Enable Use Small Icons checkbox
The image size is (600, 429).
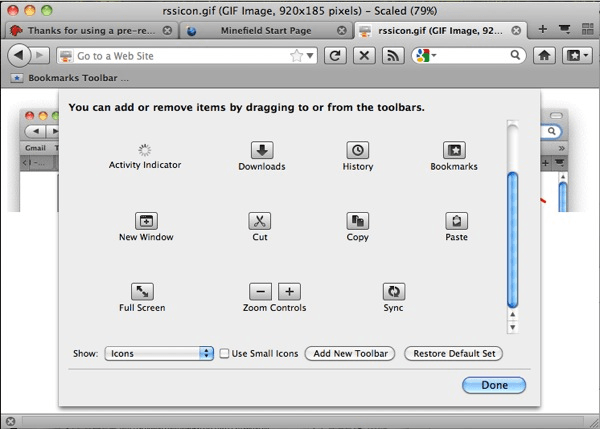tap(225, 354)
